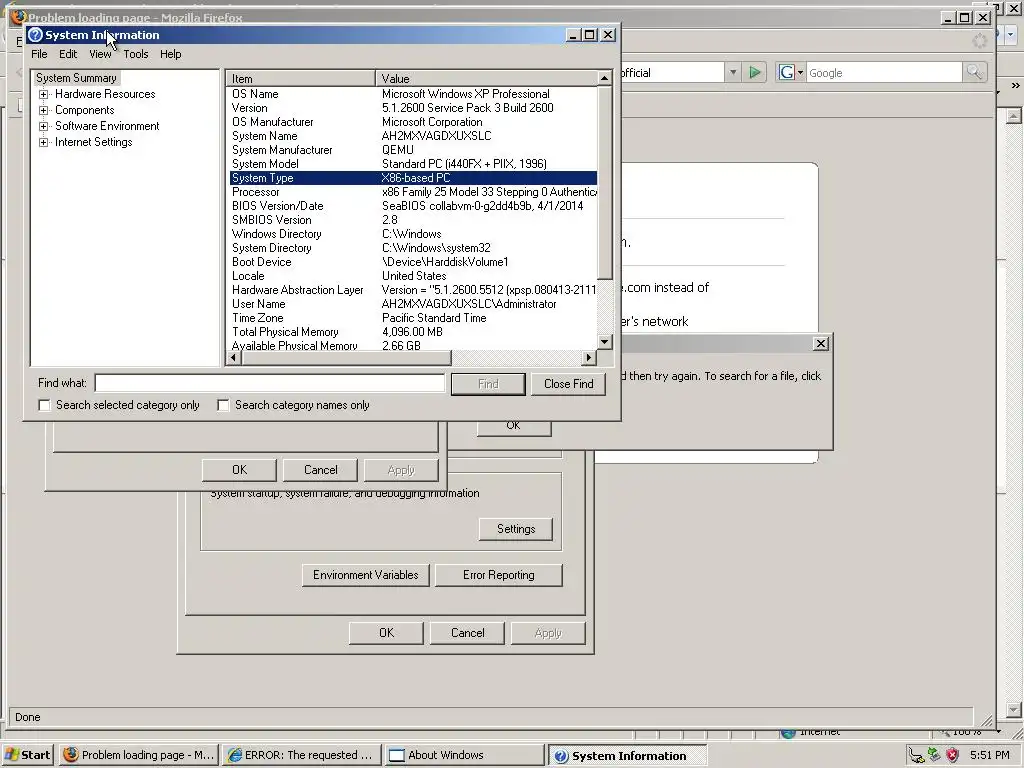
Task: Switch to the Problem loading page taskbar button
Action: point(139,755)
